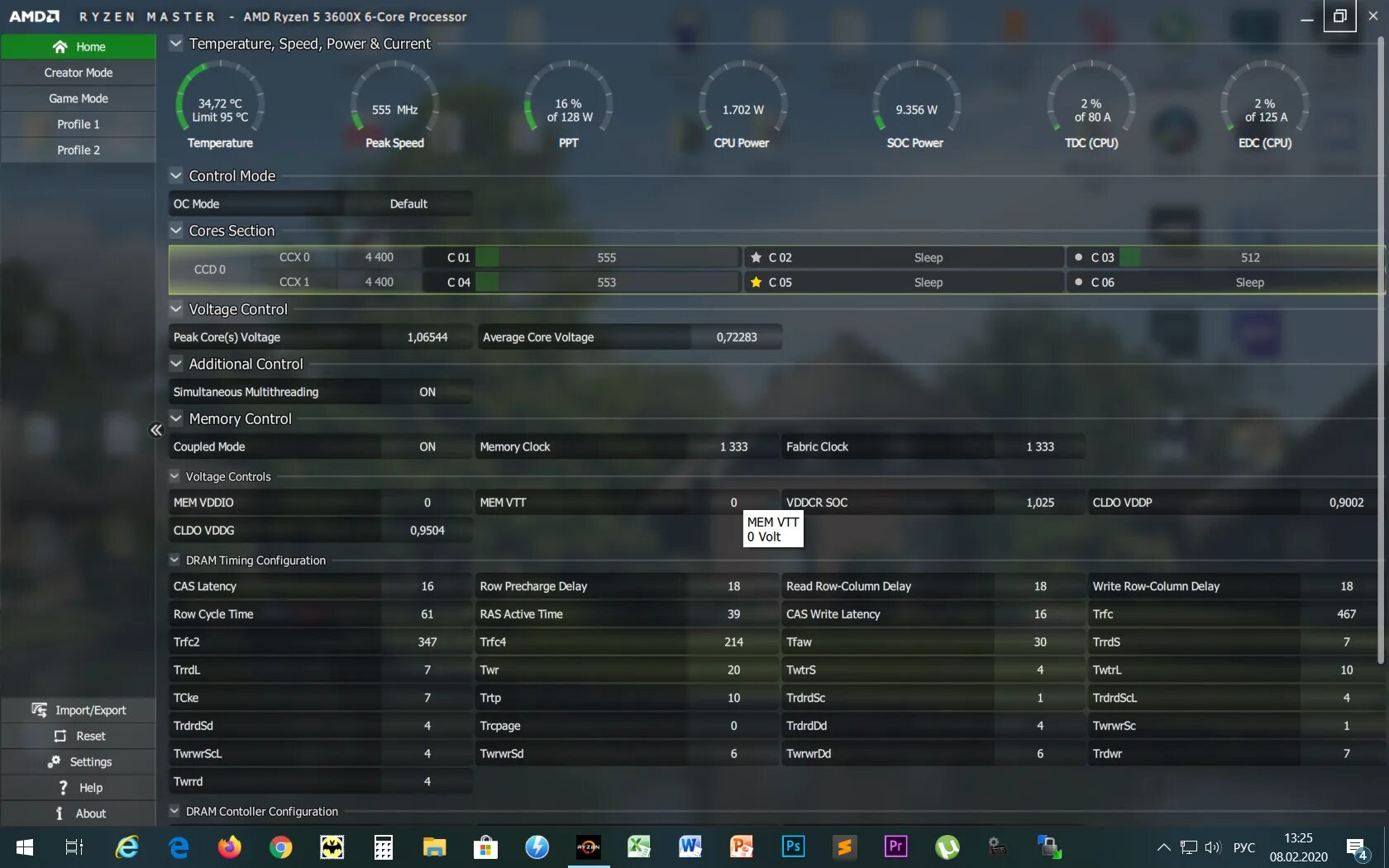
Task: Click the Reset icon in sidebar
Action: [60, 736]
